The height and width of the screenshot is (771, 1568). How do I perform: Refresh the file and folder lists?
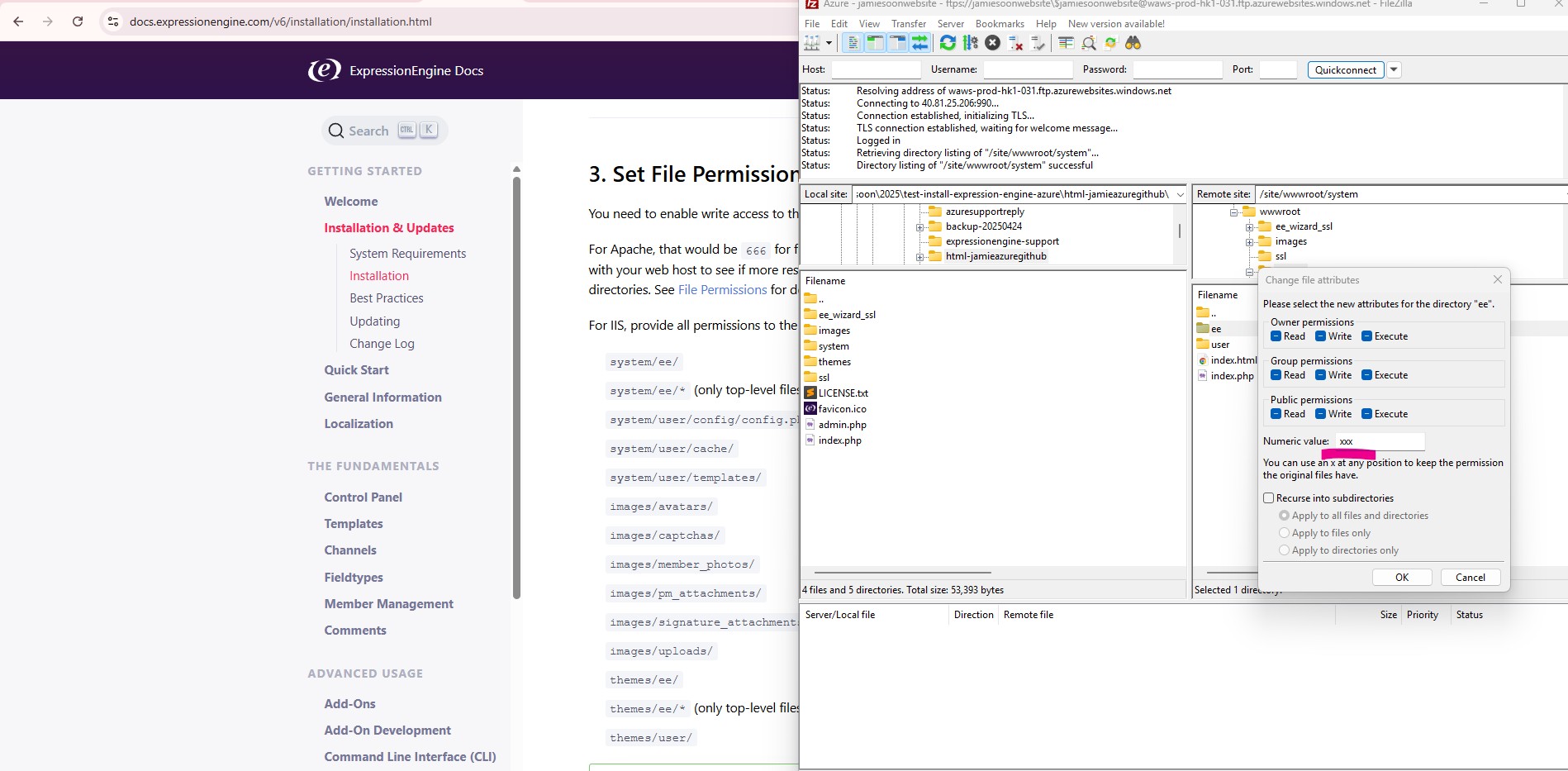click(948, 43)
